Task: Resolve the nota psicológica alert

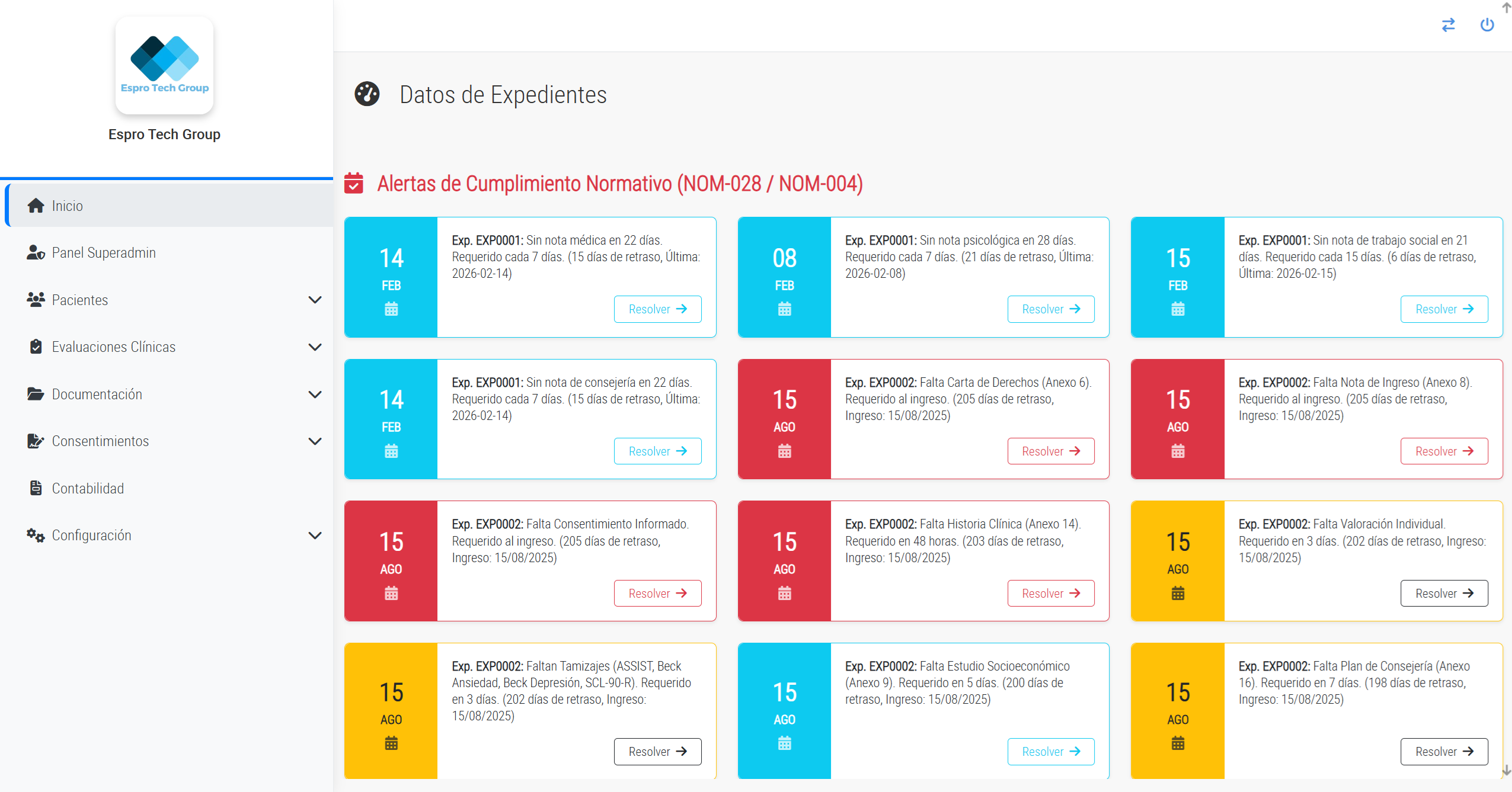Action: [1050, 309]
